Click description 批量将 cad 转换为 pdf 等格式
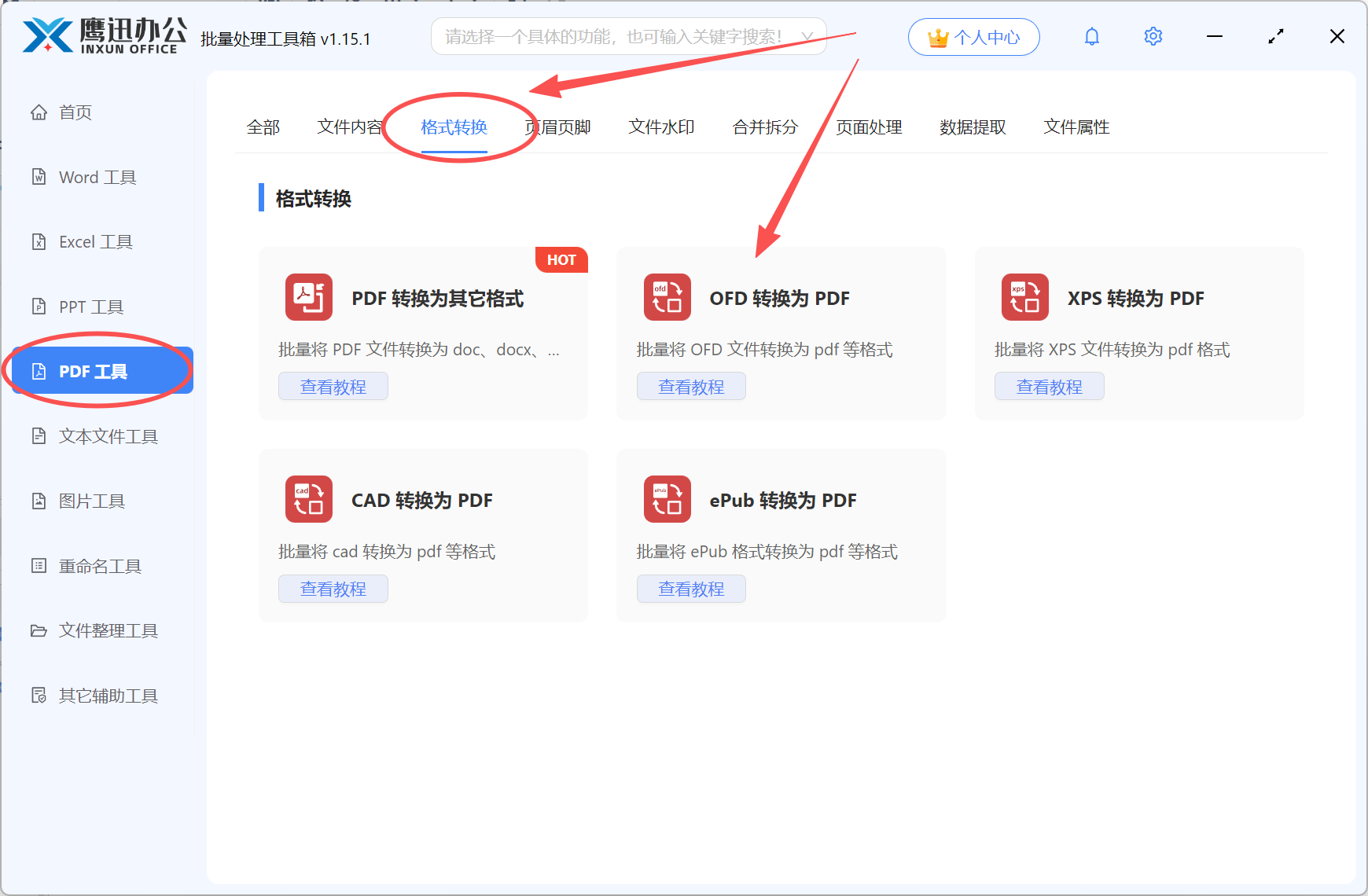The image size is (1368, 896). (x=387, y=552)
